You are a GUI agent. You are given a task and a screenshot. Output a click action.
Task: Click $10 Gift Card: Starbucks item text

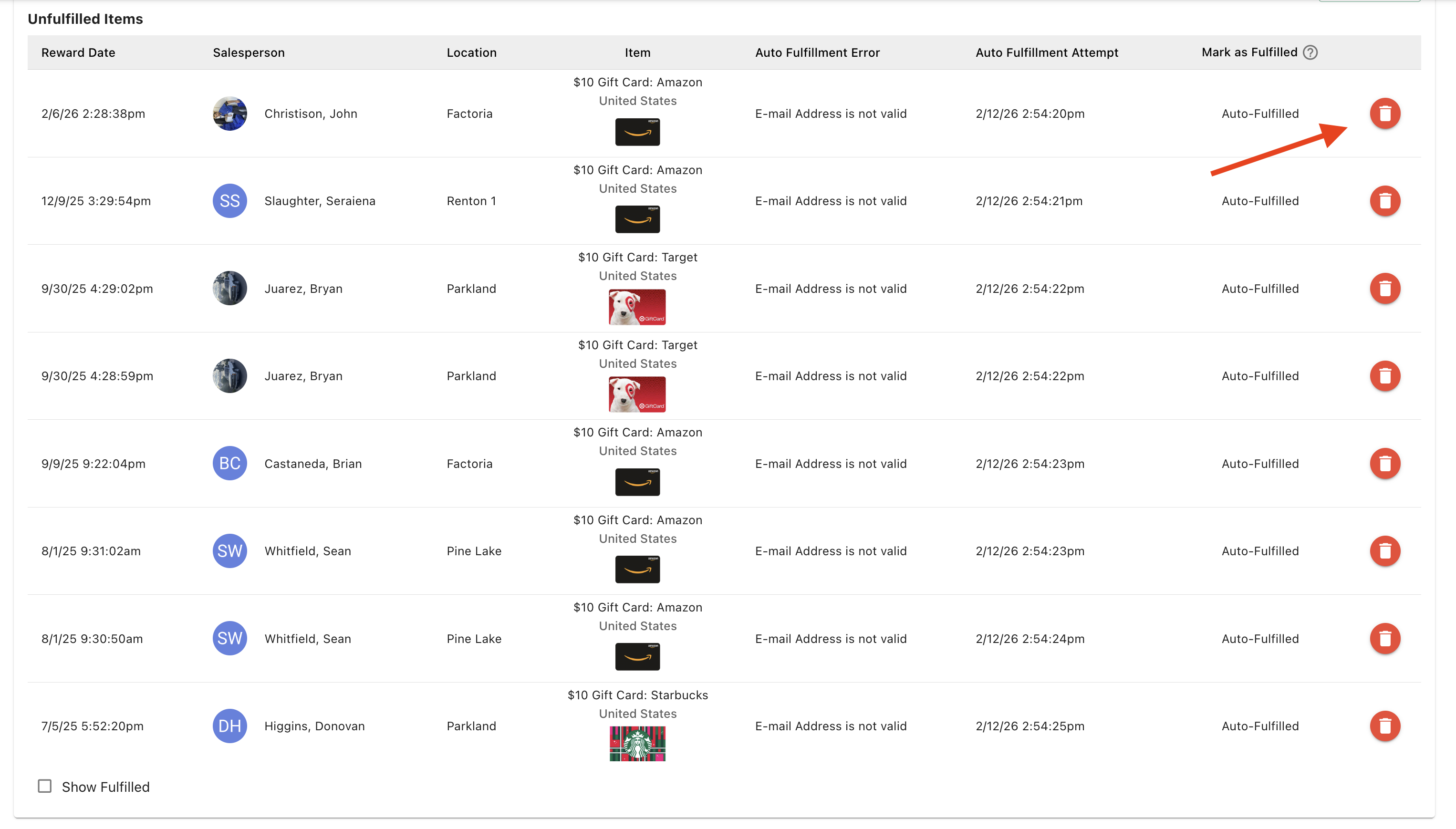point(637,695)
